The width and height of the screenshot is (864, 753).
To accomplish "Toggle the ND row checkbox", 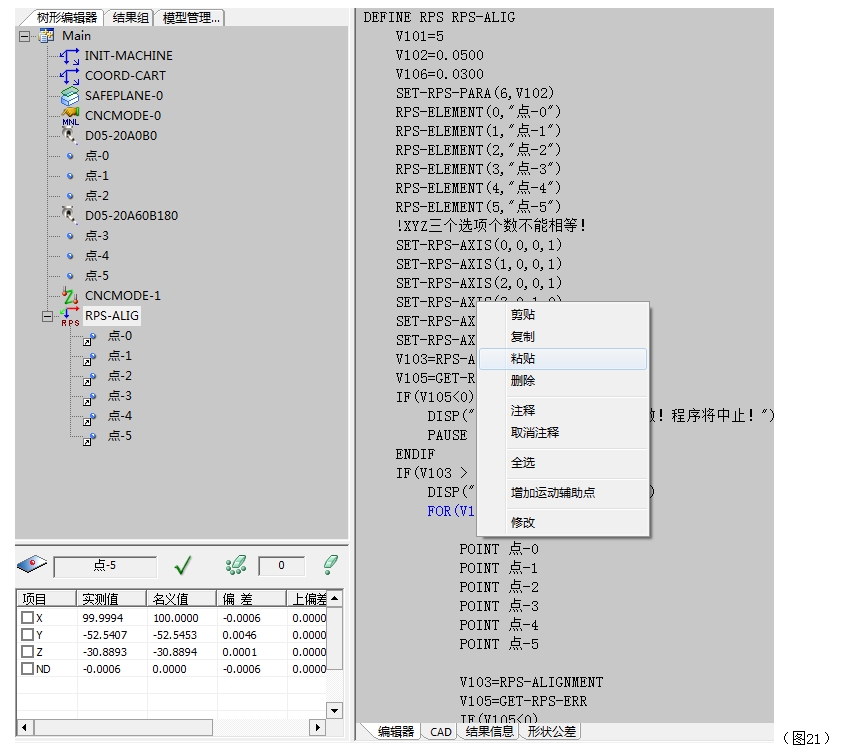I will tap(27, 669).
